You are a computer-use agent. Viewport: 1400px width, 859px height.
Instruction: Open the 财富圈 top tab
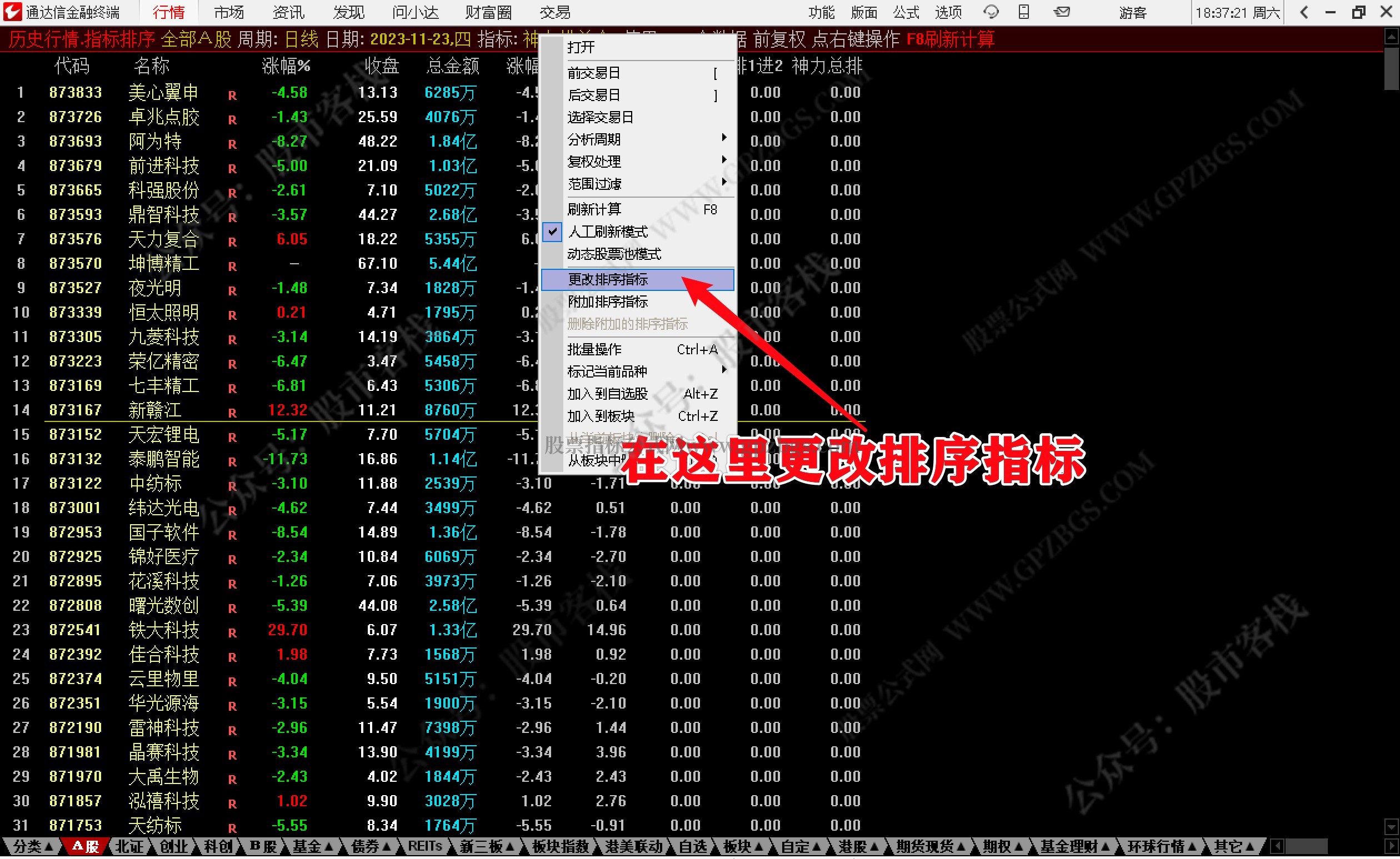488,12
